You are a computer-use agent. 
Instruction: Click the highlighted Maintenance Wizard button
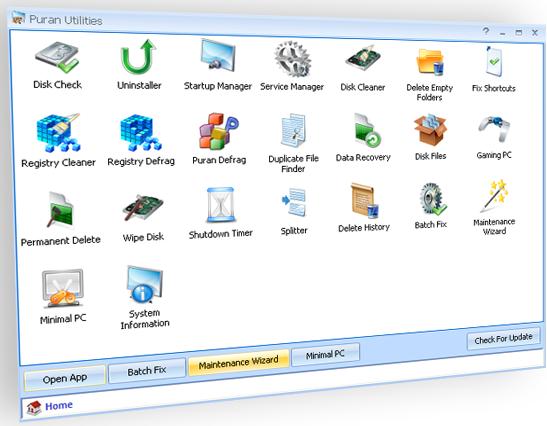239,362
